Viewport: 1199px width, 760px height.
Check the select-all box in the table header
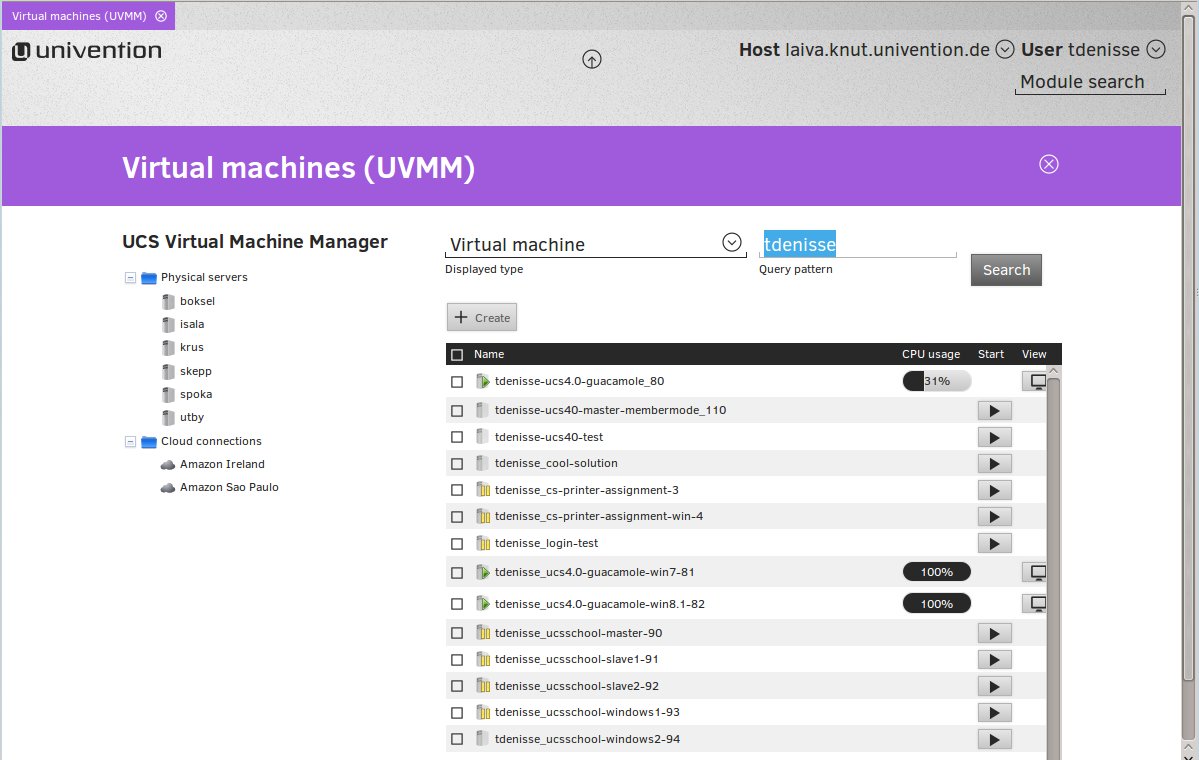pos(456,353)
